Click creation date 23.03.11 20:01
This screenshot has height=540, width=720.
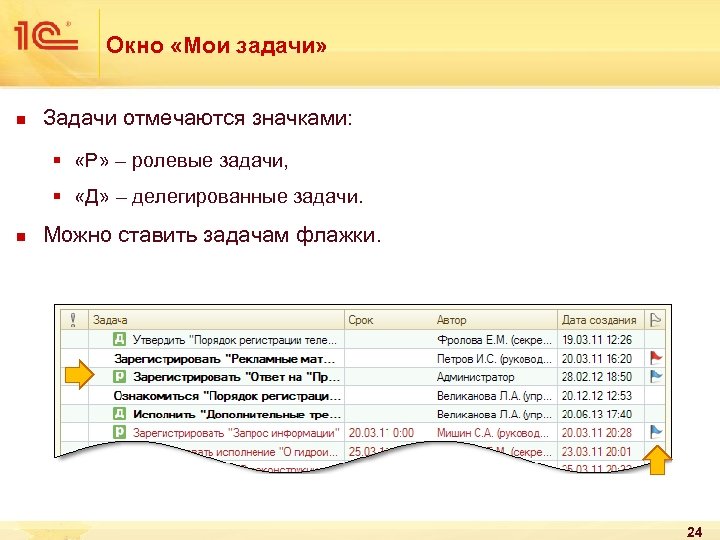pos(597,452)
